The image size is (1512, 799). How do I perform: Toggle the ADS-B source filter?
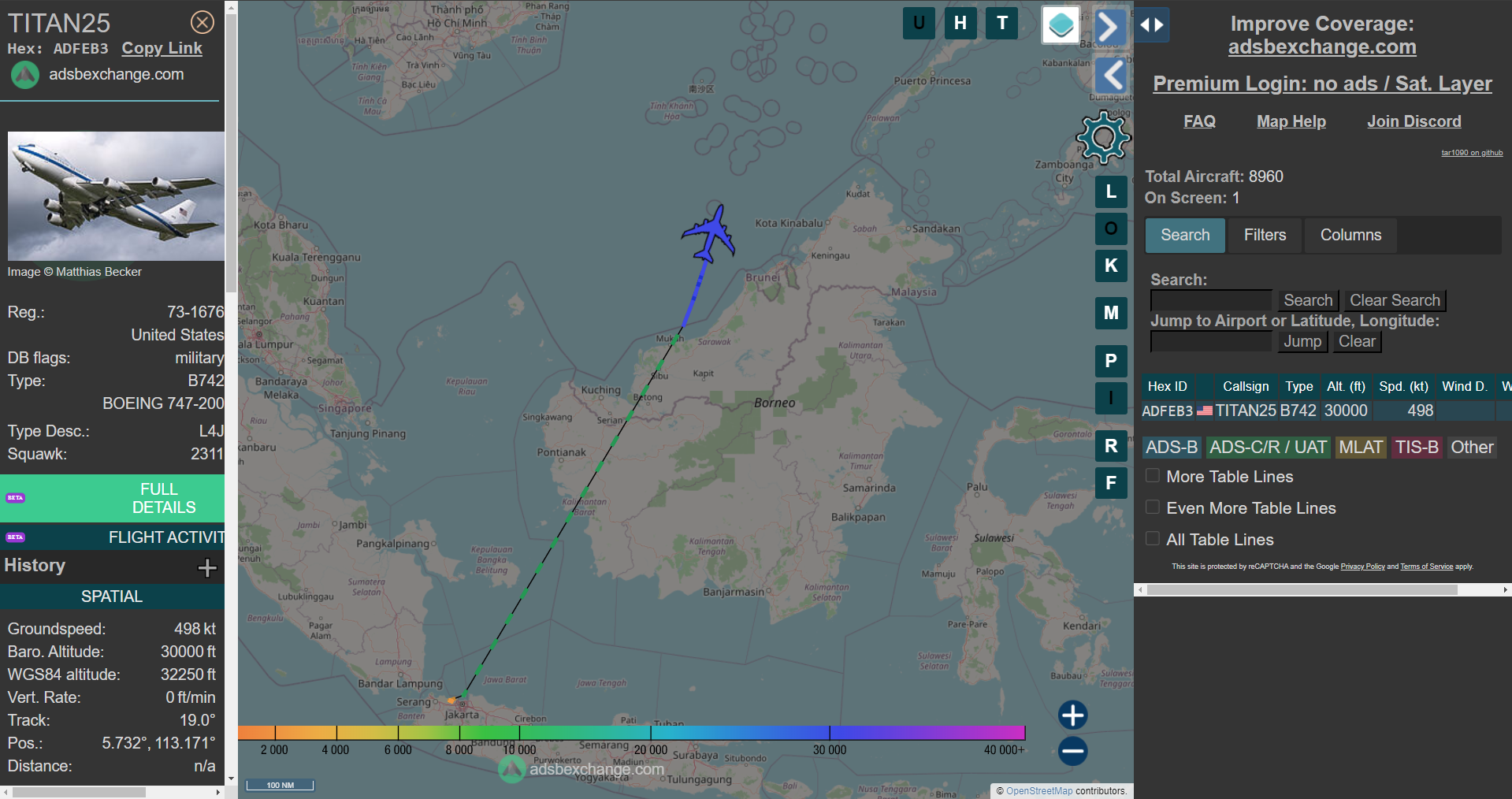click(1172, 448)
